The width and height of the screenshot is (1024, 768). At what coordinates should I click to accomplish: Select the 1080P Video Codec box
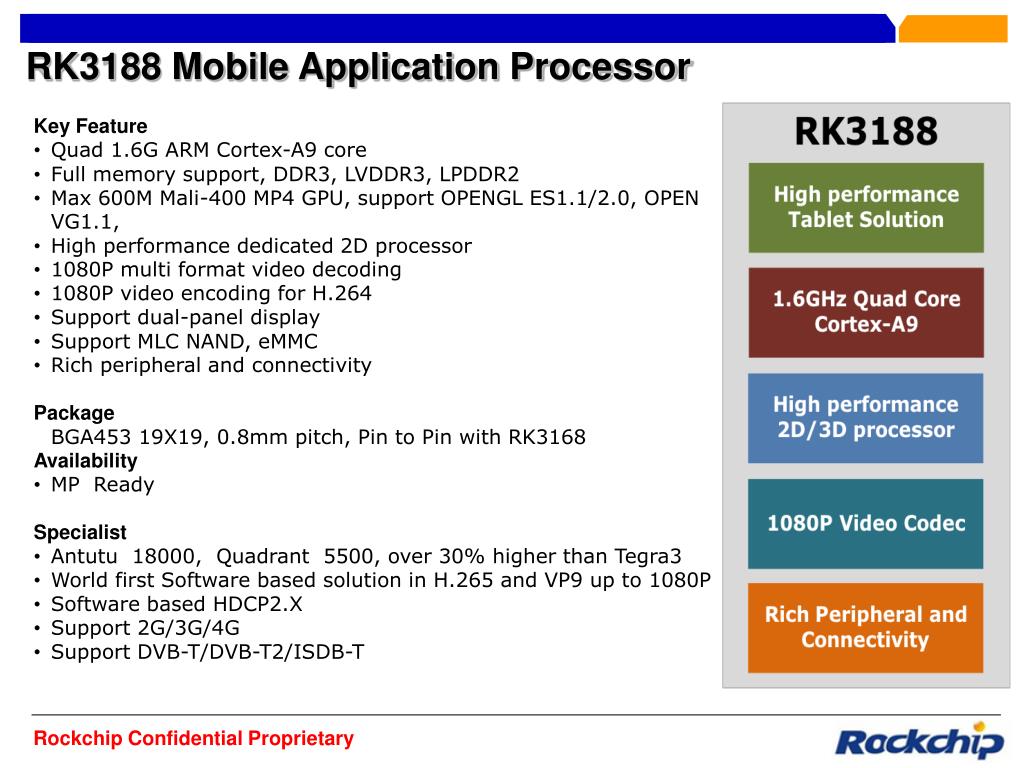(x=865, y=524)
